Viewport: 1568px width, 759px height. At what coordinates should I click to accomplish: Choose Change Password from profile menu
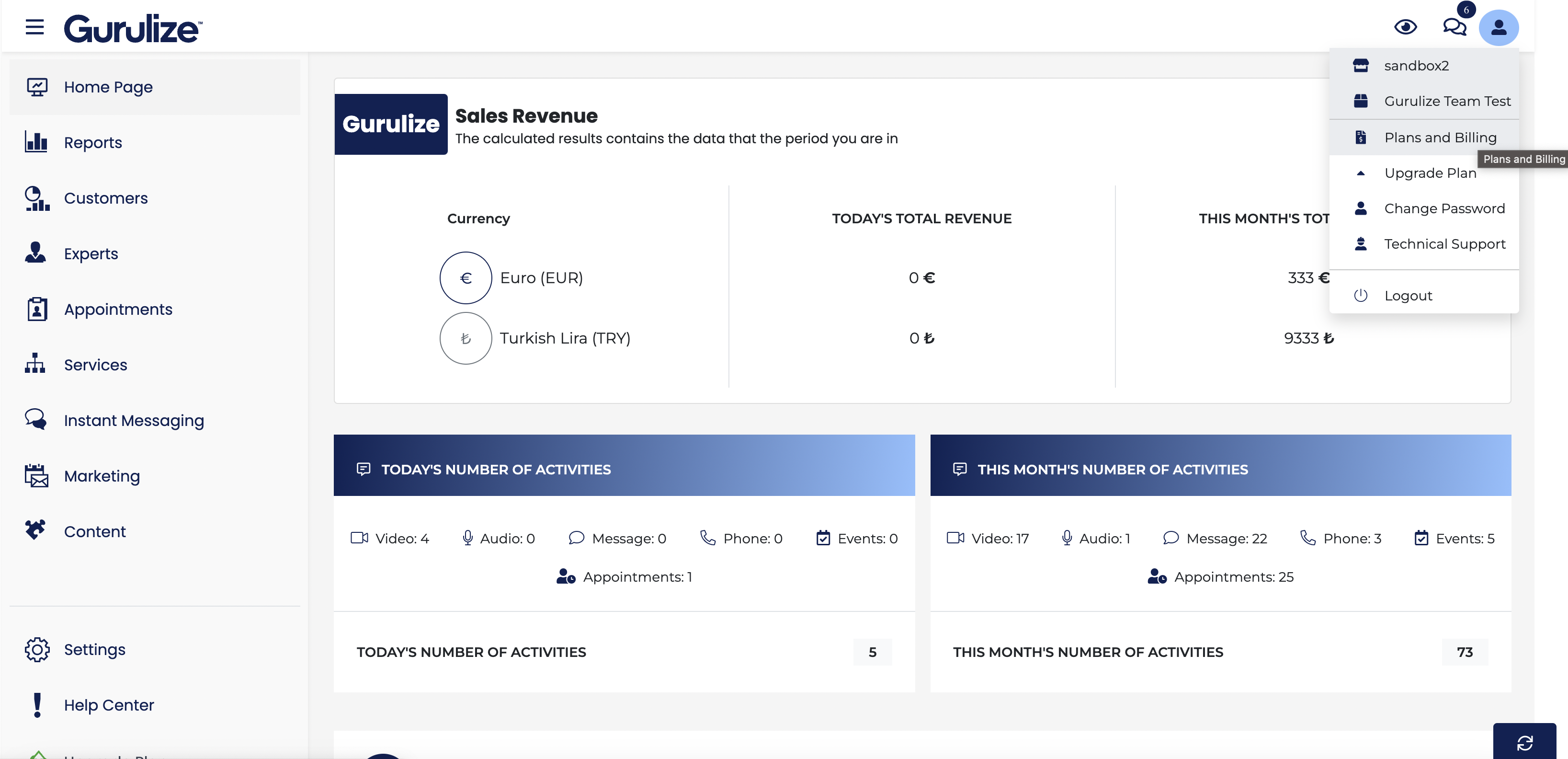(1444, 208)
